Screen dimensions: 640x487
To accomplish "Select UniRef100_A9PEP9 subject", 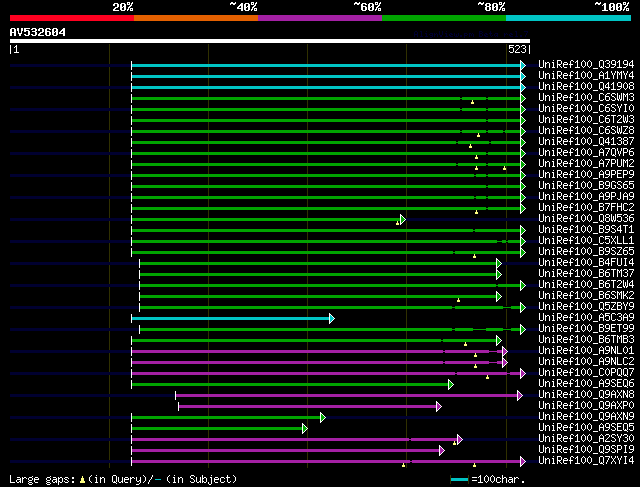I will click(x=586, y=175).
